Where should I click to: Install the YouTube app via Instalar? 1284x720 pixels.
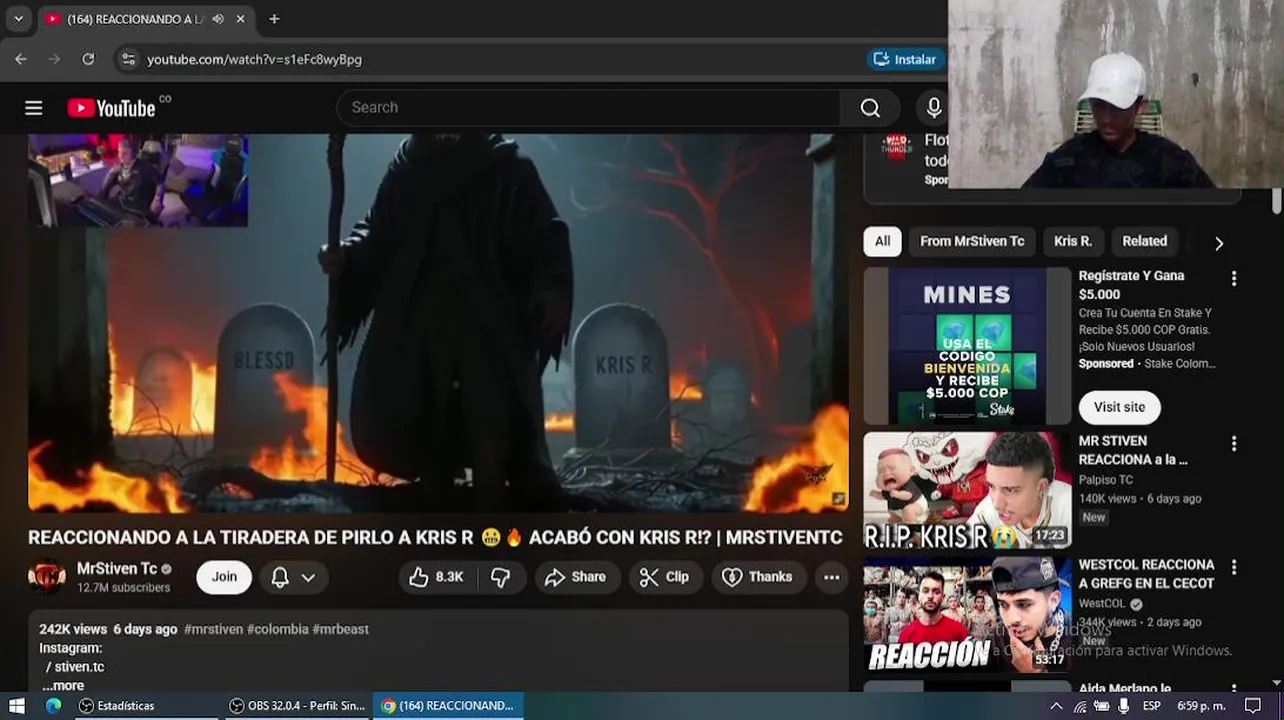905,60
